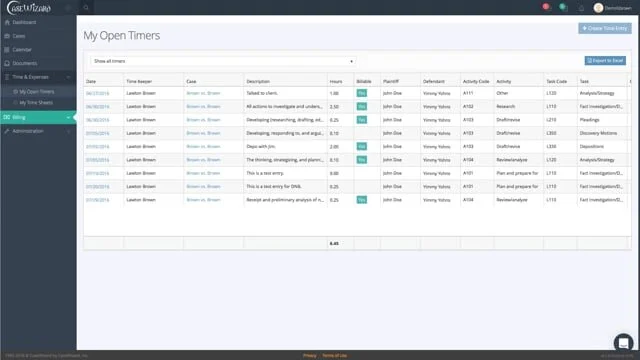This screenshot has height=360, width=640.
Task: Collapse the Time & Expenses menu chevron
Action: [x=68, y=77]
